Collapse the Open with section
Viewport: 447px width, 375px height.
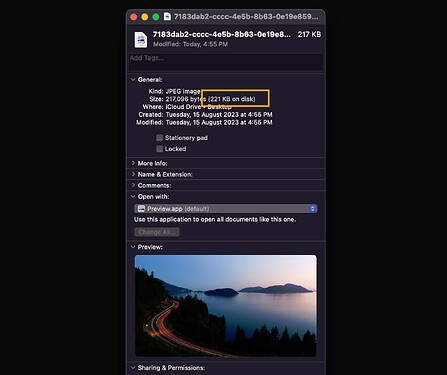point(133,197)
